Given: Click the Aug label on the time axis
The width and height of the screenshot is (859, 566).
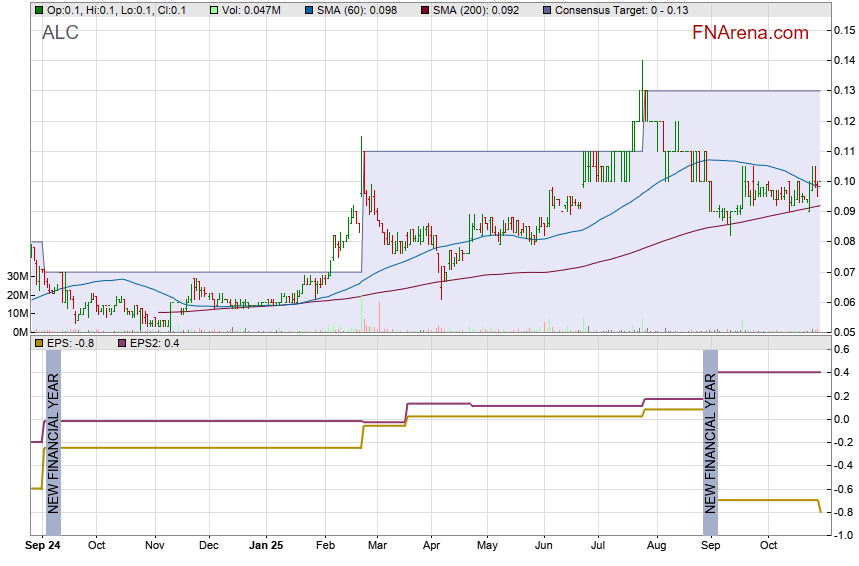Looking at the screenshot, I should 656,546.
